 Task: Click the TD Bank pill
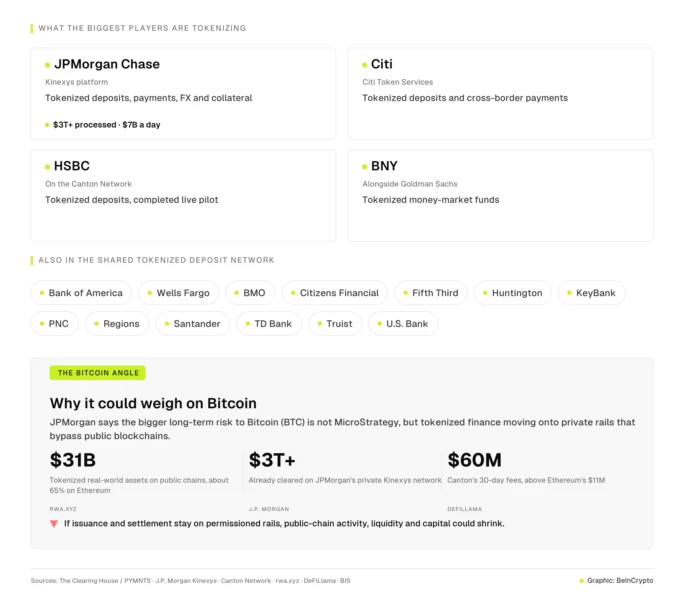click(269, 324)
